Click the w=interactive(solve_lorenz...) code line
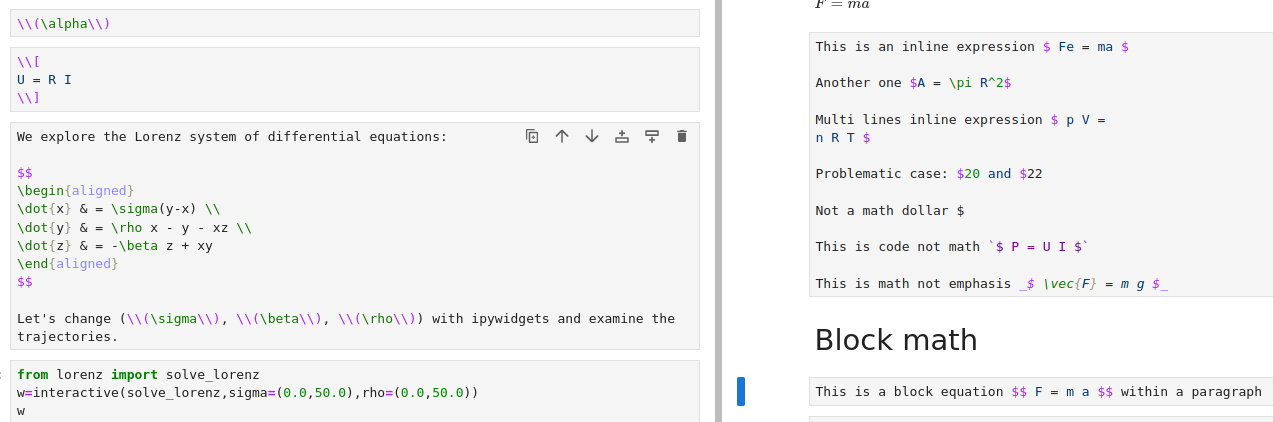Screen dimensions: 1273x422 248,393
